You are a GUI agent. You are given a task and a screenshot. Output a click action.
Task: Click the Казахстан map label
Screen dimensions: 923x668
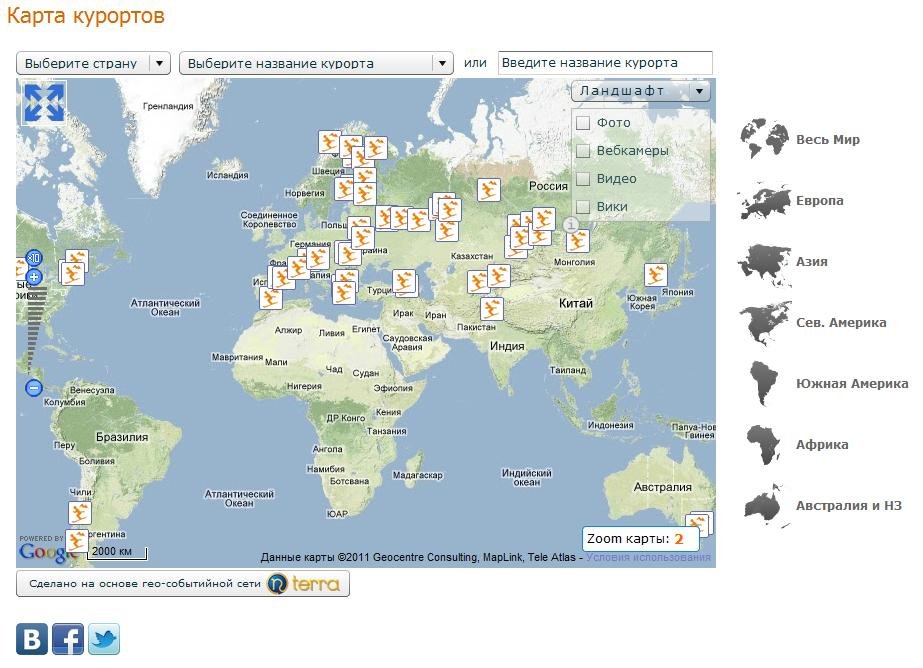[x=472, y=256]
